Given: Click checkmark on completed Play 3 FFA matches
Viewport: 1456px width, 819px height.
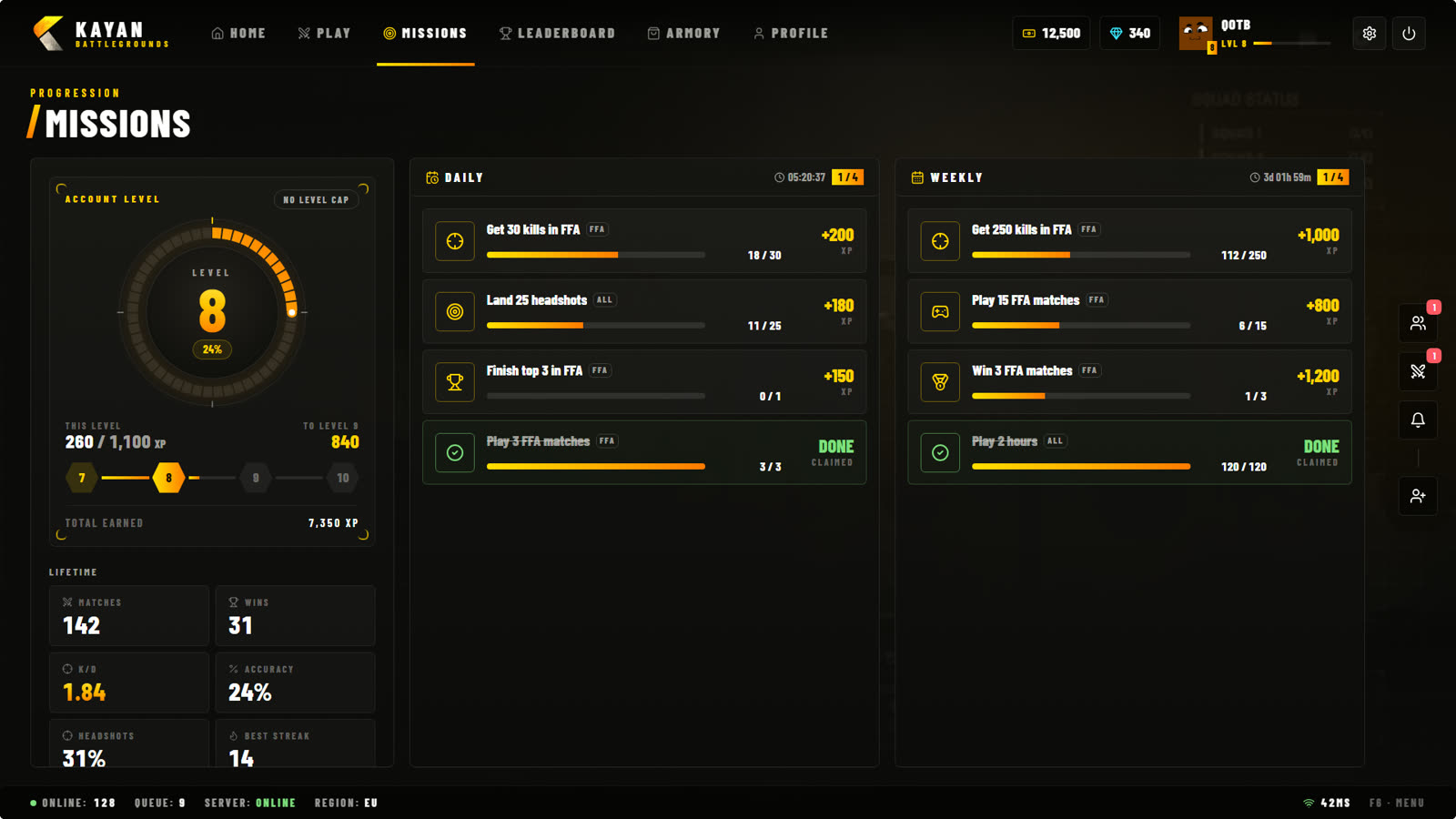Looking at the screenshot, I should [x=455, y=452].
